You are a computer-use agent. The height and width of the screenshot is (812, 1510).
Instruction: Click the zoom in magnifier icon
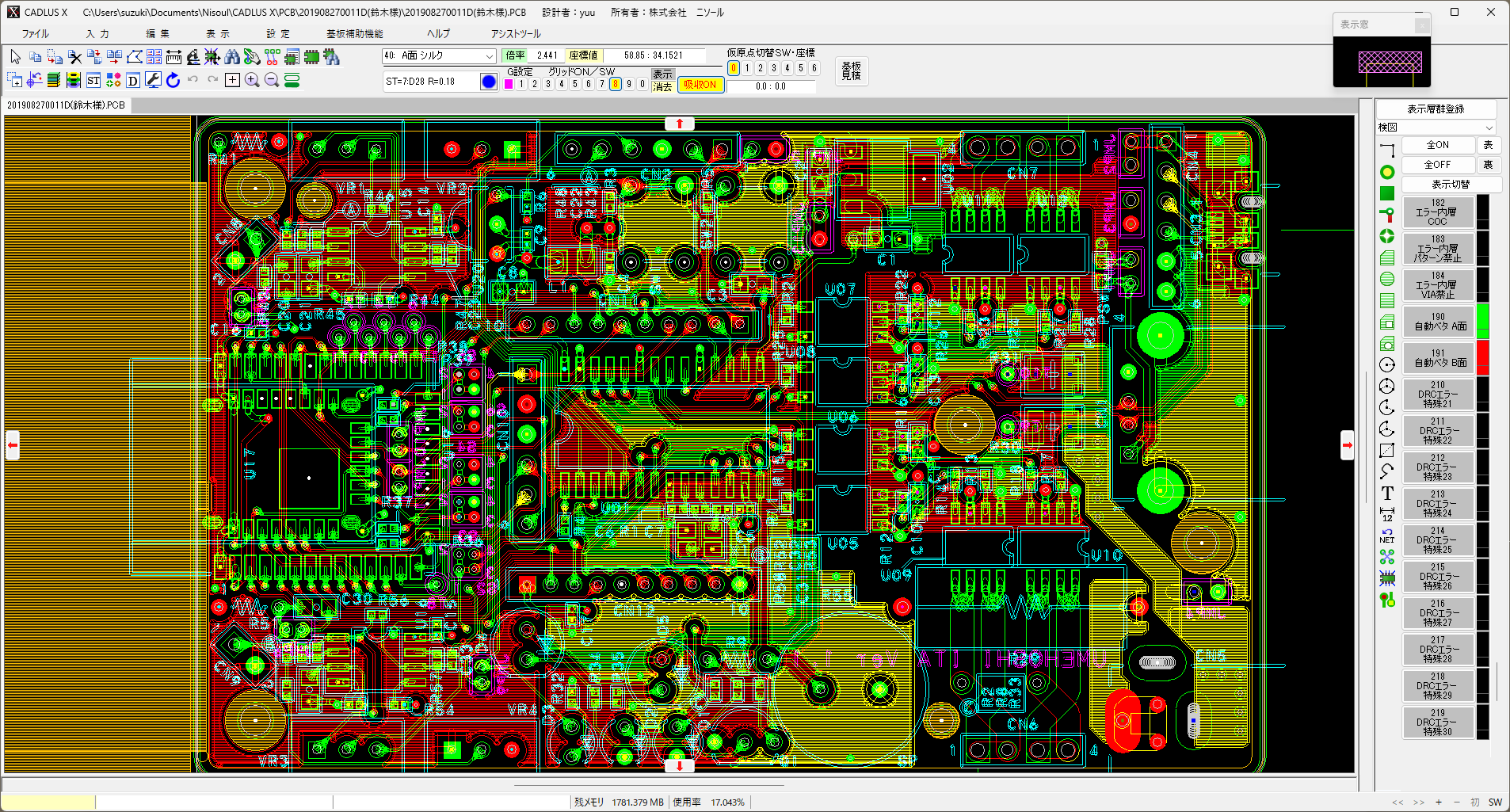252,80
